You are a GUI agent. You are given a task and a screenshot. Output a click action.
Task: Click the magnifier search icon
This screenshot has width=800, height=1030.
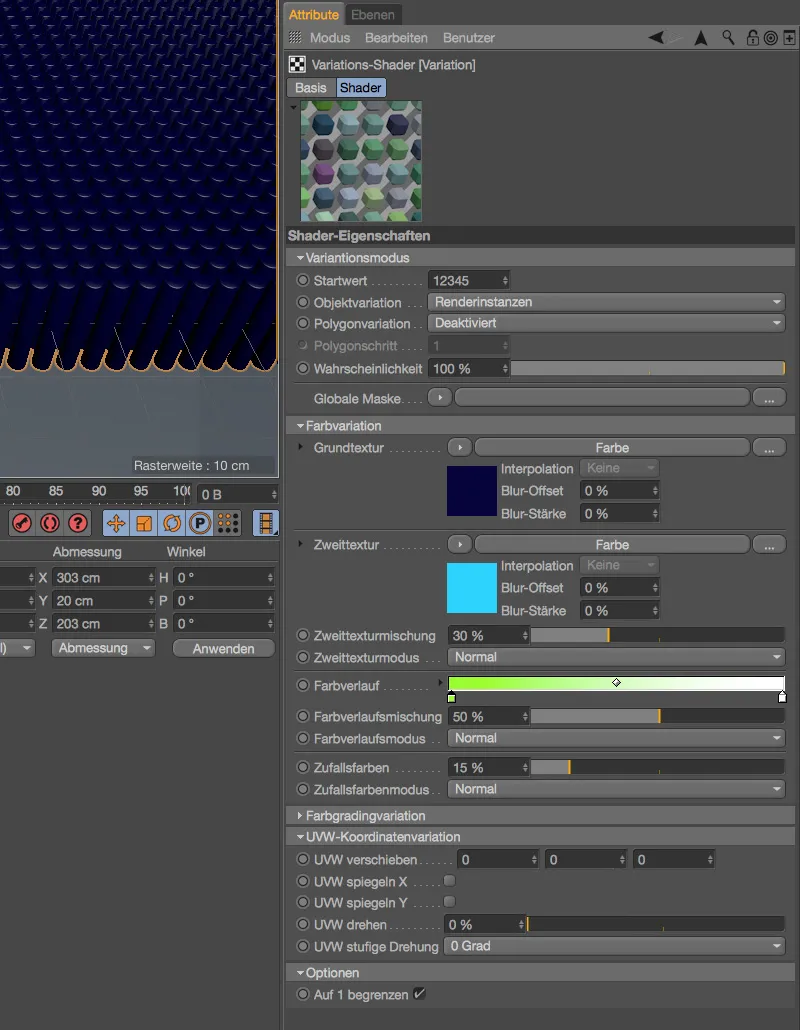728,38
